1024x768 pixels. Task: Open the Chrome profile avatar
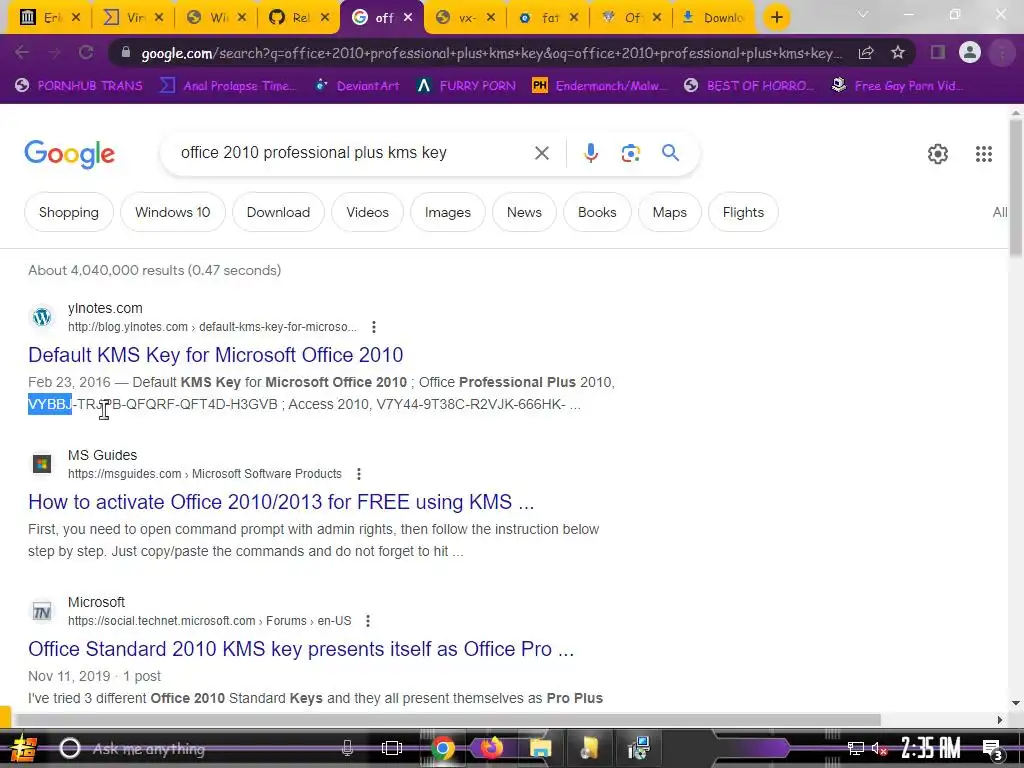970,52
